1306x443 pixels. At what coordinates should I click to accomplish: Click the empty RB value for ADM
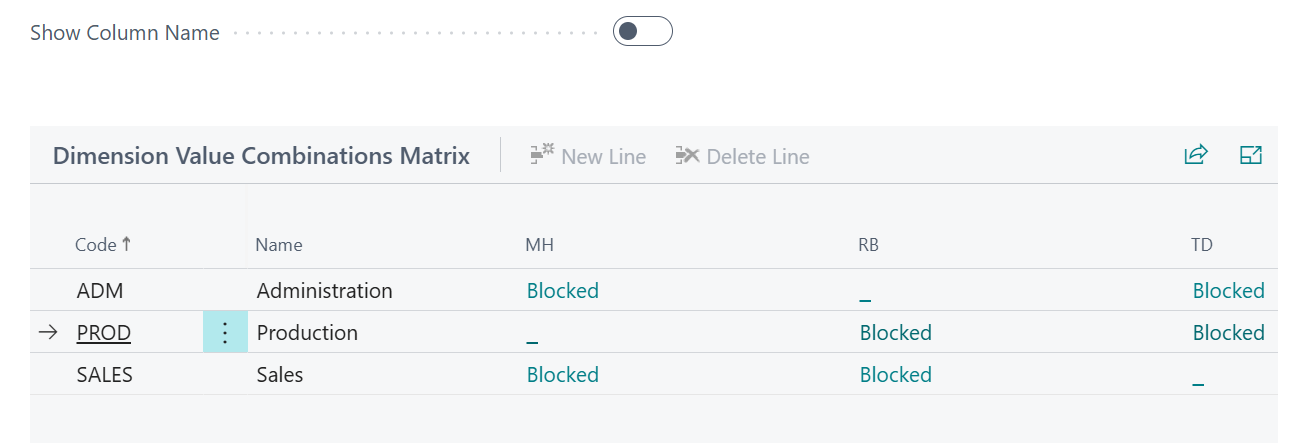[x=865, y=293]
